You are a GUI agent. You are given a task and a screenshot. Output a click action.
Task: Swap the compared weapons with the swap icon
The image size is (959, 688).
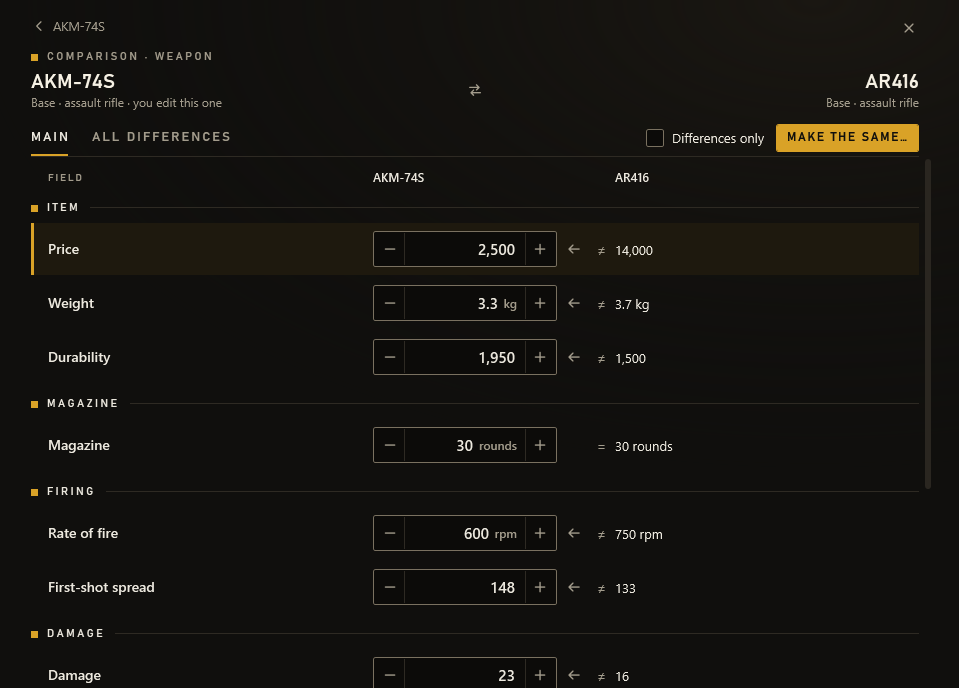point(475,91)
